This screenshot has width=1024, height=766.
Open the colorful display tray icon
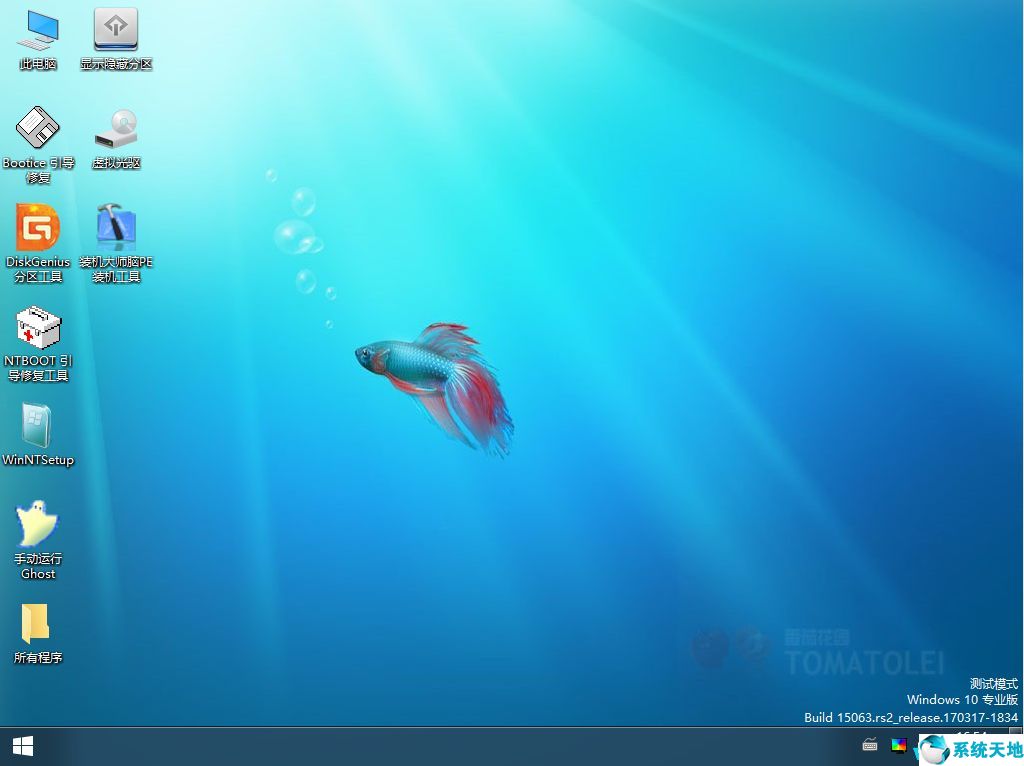(x=898, y=745)
